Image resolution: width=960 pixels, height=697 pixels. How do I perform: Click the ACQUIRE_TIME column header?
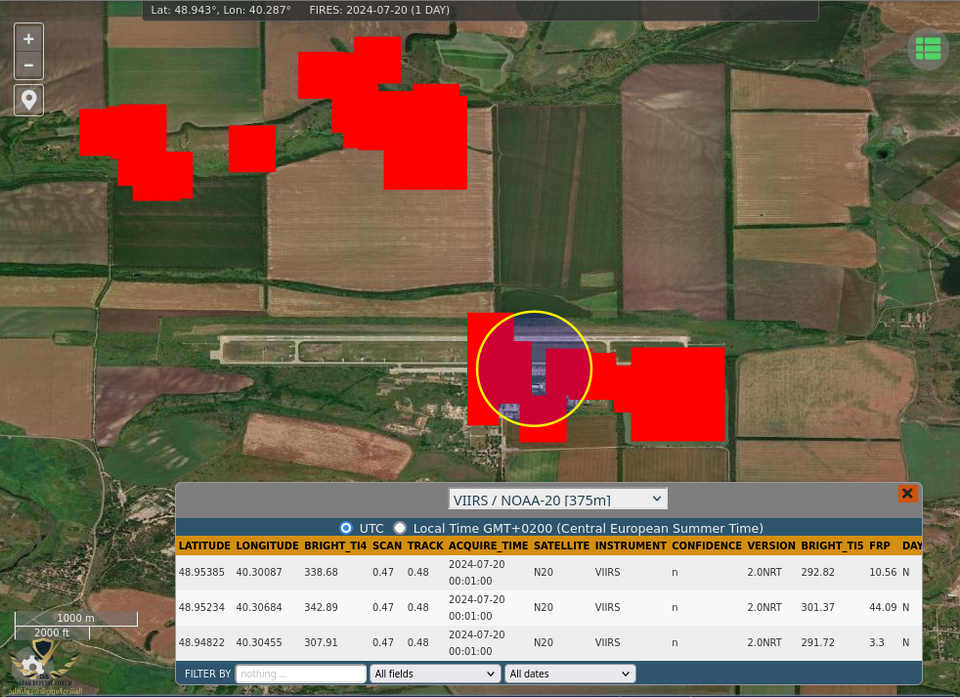click(x=488, y=546)
